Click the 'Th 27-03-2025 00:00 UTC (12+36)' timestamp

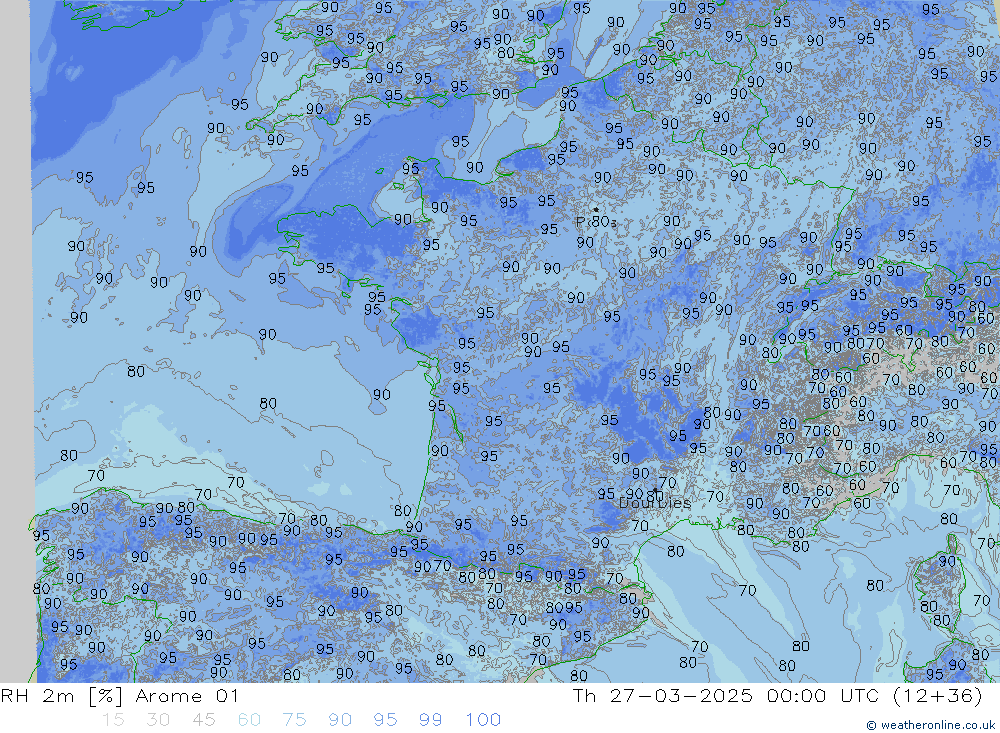tap(777, 696)
